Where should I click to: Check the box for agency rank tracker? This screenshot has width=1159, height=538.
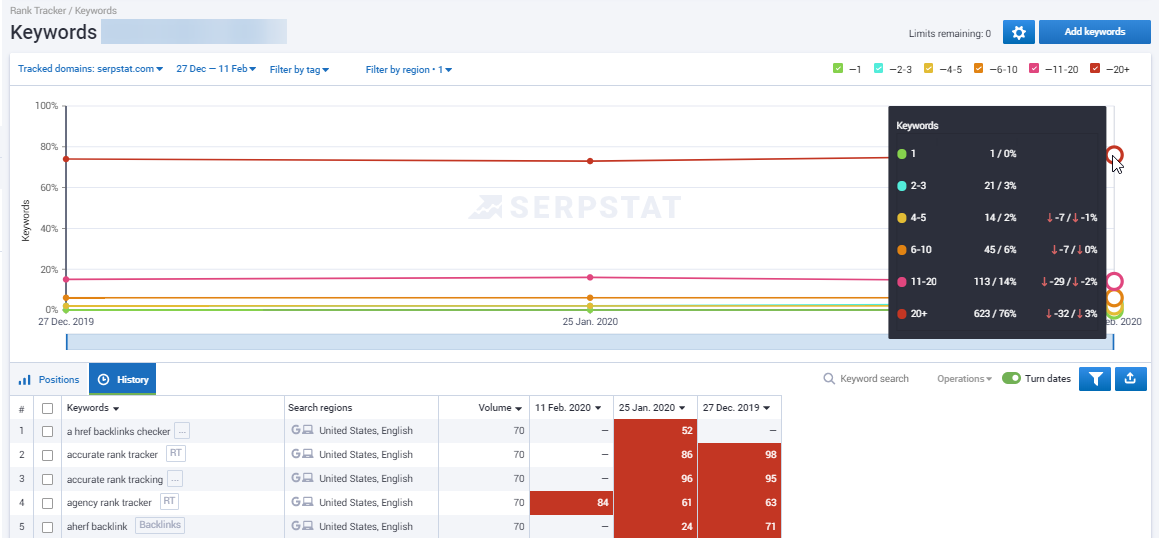(x=47, y=503)
